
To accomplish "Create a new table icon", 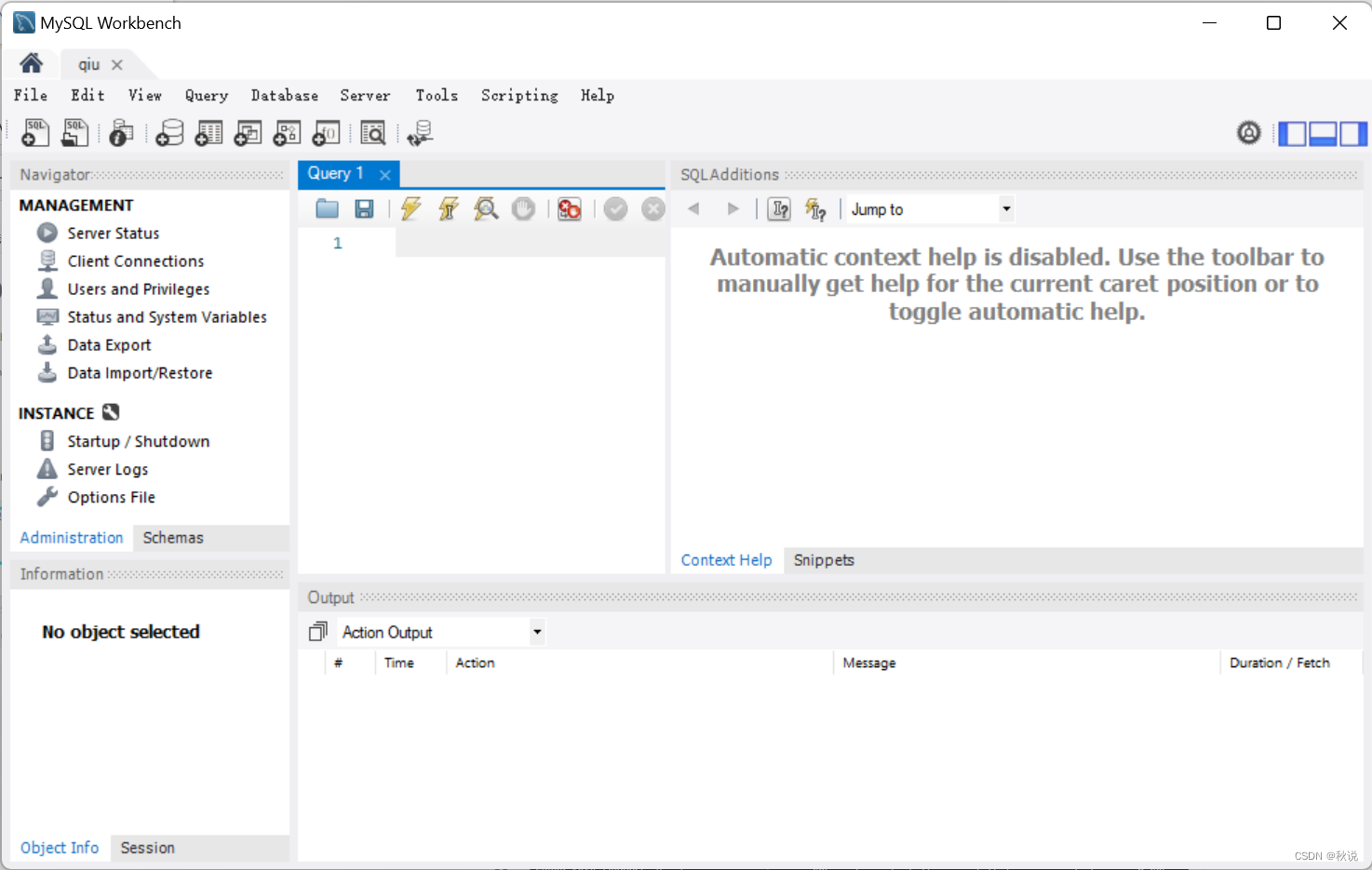I will coord(208,133).
